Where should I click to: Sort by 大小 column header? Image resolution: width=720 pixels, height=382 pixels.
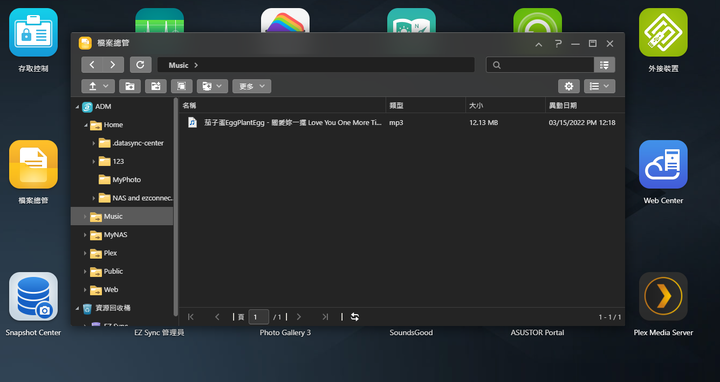click(x=505, y=106)
